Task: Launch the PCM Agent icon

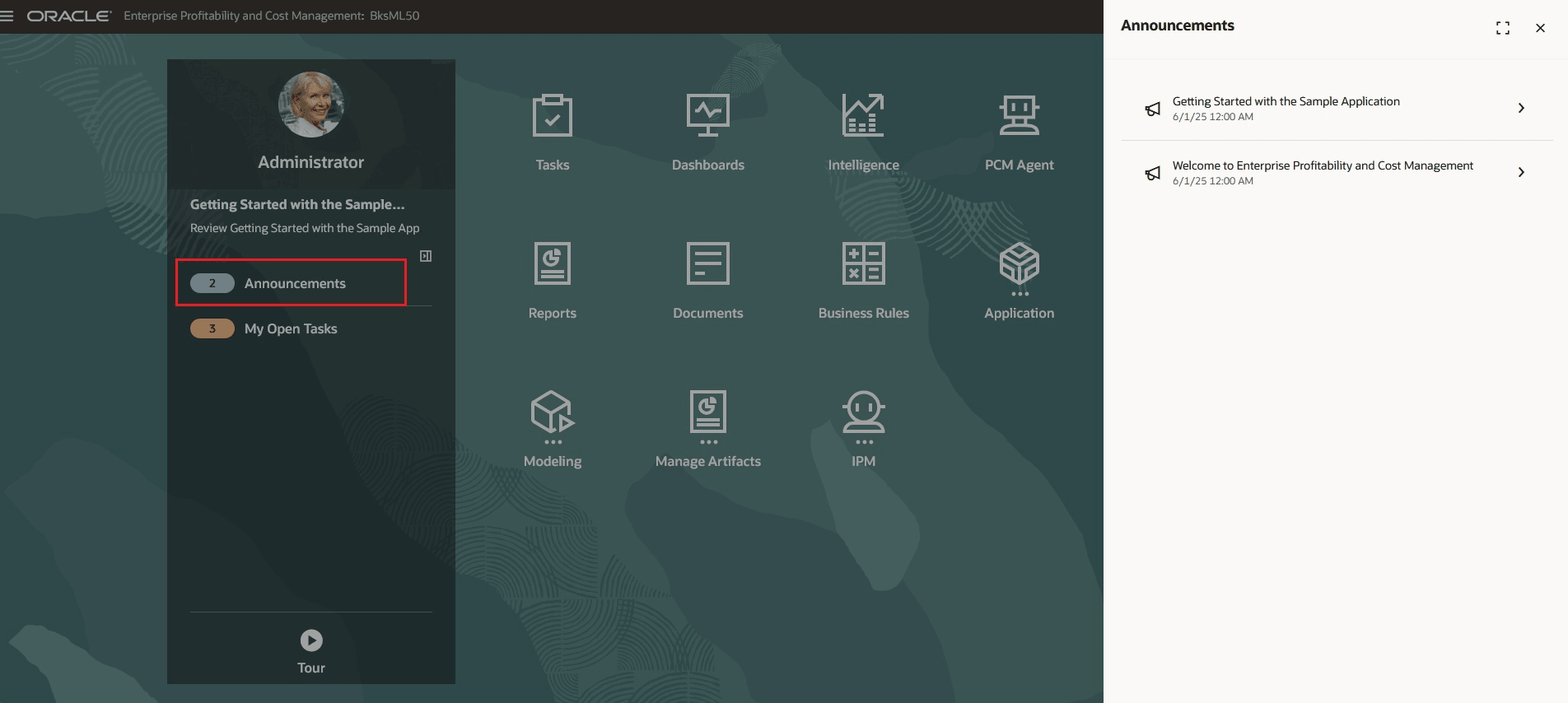Action: pos(1020,116)
